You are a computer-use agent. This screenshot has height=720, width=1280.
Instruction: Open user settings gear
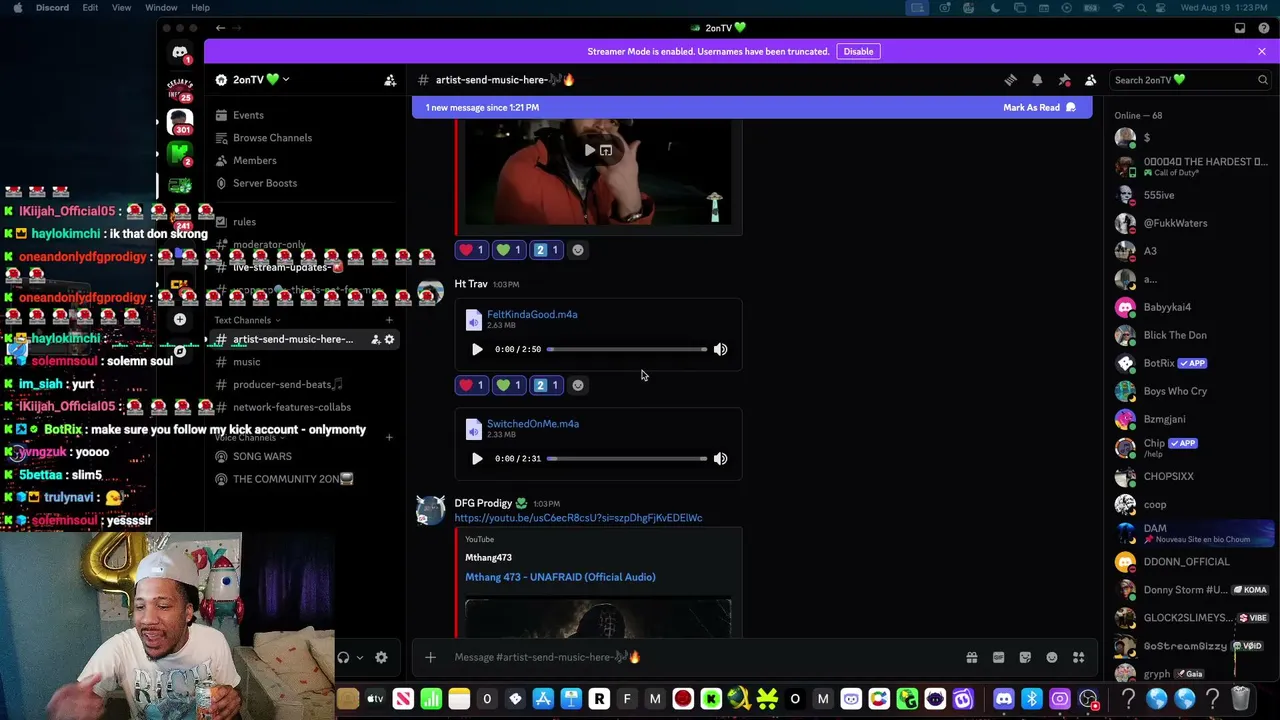tap(381, 657)
